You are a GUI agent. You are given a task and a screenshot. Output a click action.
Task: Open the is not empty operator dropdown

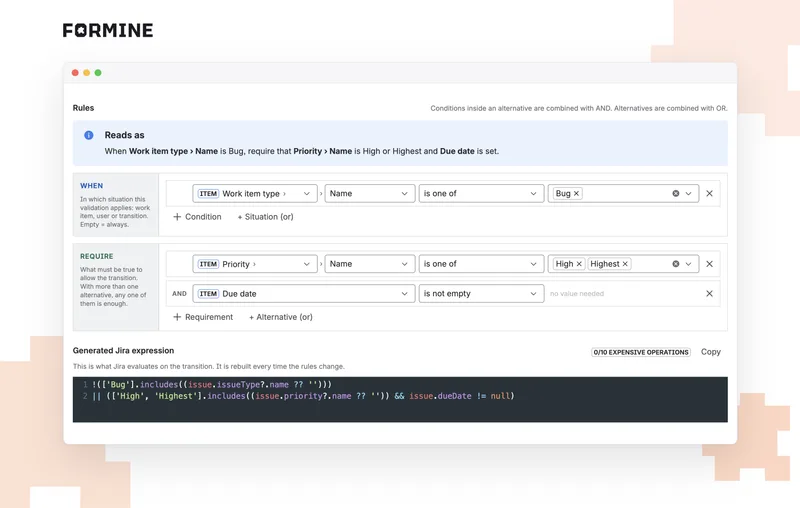click(x=481, y=293)
